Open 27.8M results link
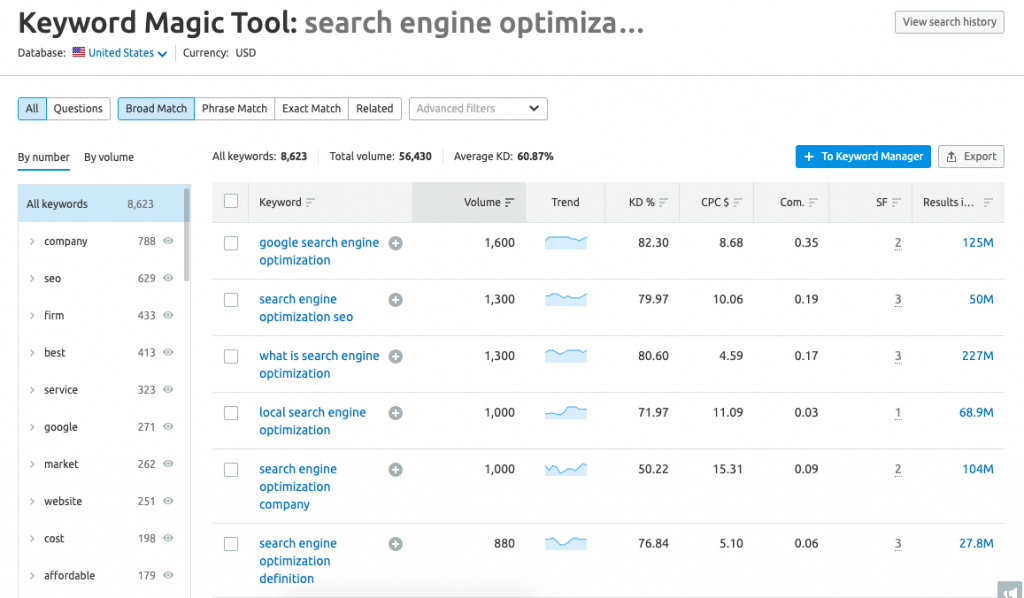Image resolution: width=1024 pixels, height=598 pixels. [x=976, y=543]
